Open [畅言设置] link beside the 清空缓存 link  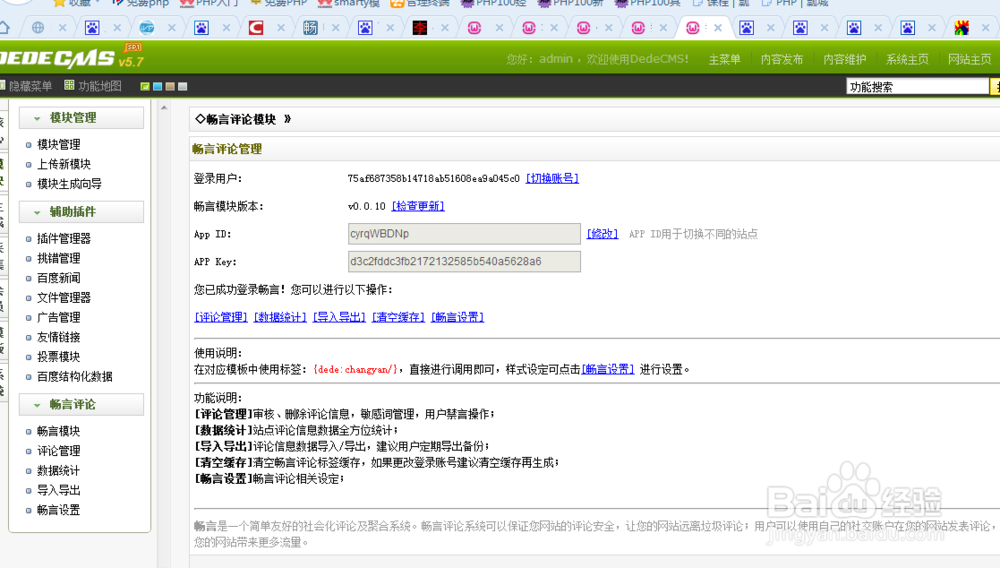coord(458,317)
